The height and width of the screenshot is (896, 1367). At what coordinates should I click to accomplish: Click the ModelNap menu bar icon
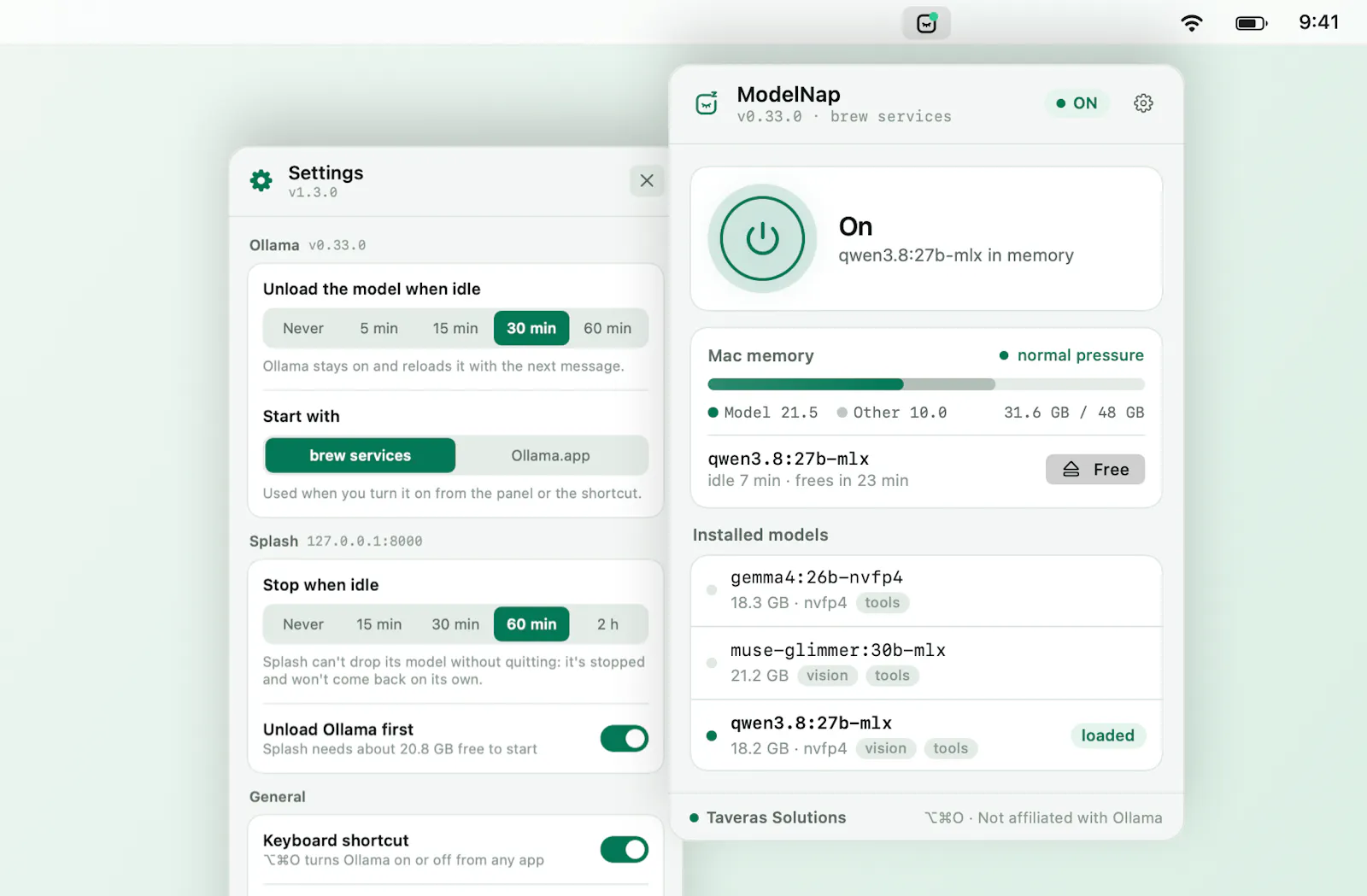[x=926, y=23]
